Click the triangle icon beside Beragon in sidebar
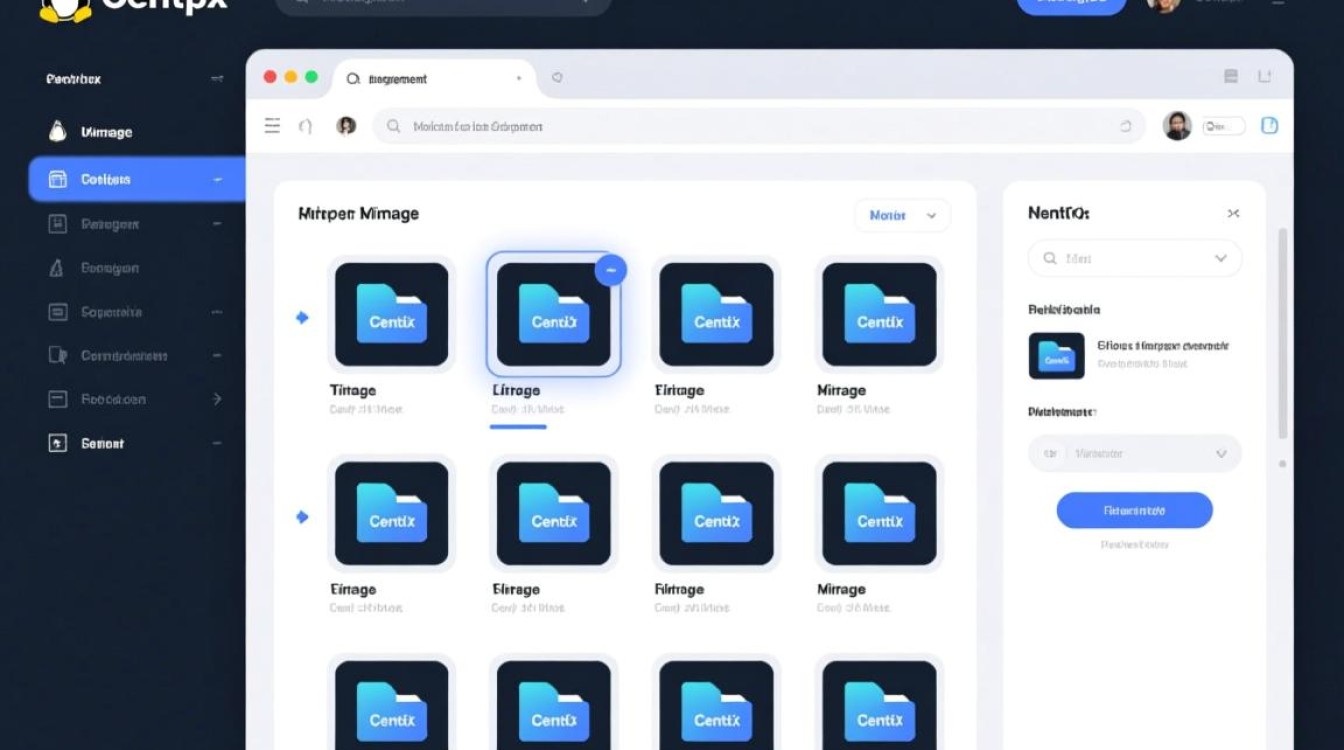Viewport: 1344px width, 750px height. [x=57, y=268]
